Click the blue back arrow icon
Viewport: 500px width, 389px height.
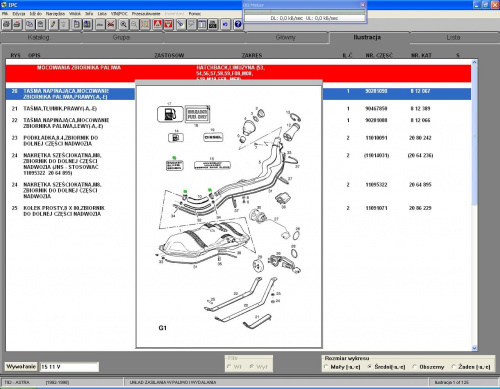226,24
